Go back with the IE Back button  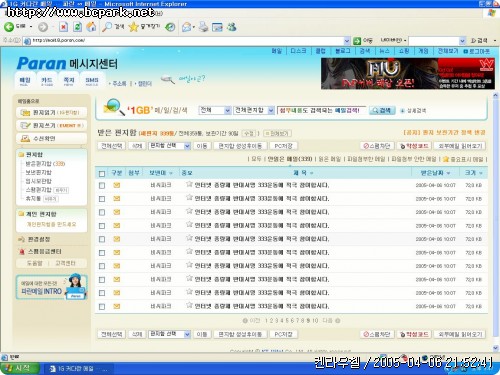point(9,27)
